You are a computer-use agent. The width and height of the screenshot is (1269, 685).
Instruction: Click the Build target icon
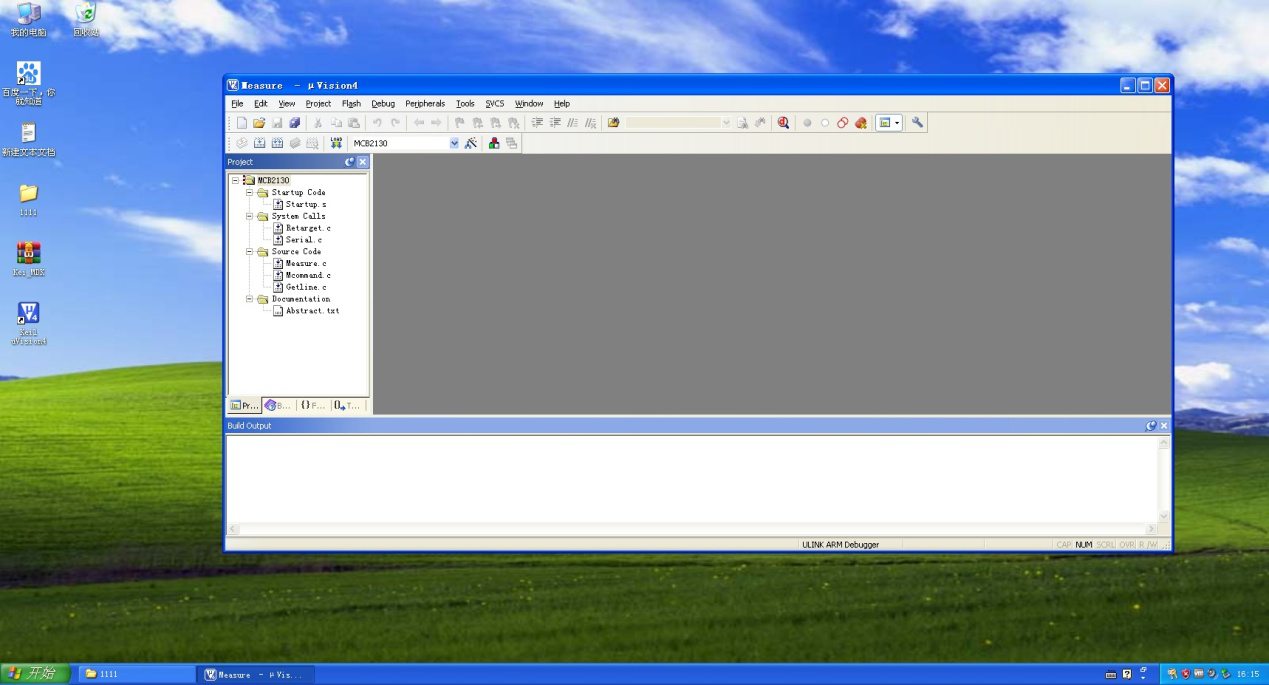(x=259, y=143)
